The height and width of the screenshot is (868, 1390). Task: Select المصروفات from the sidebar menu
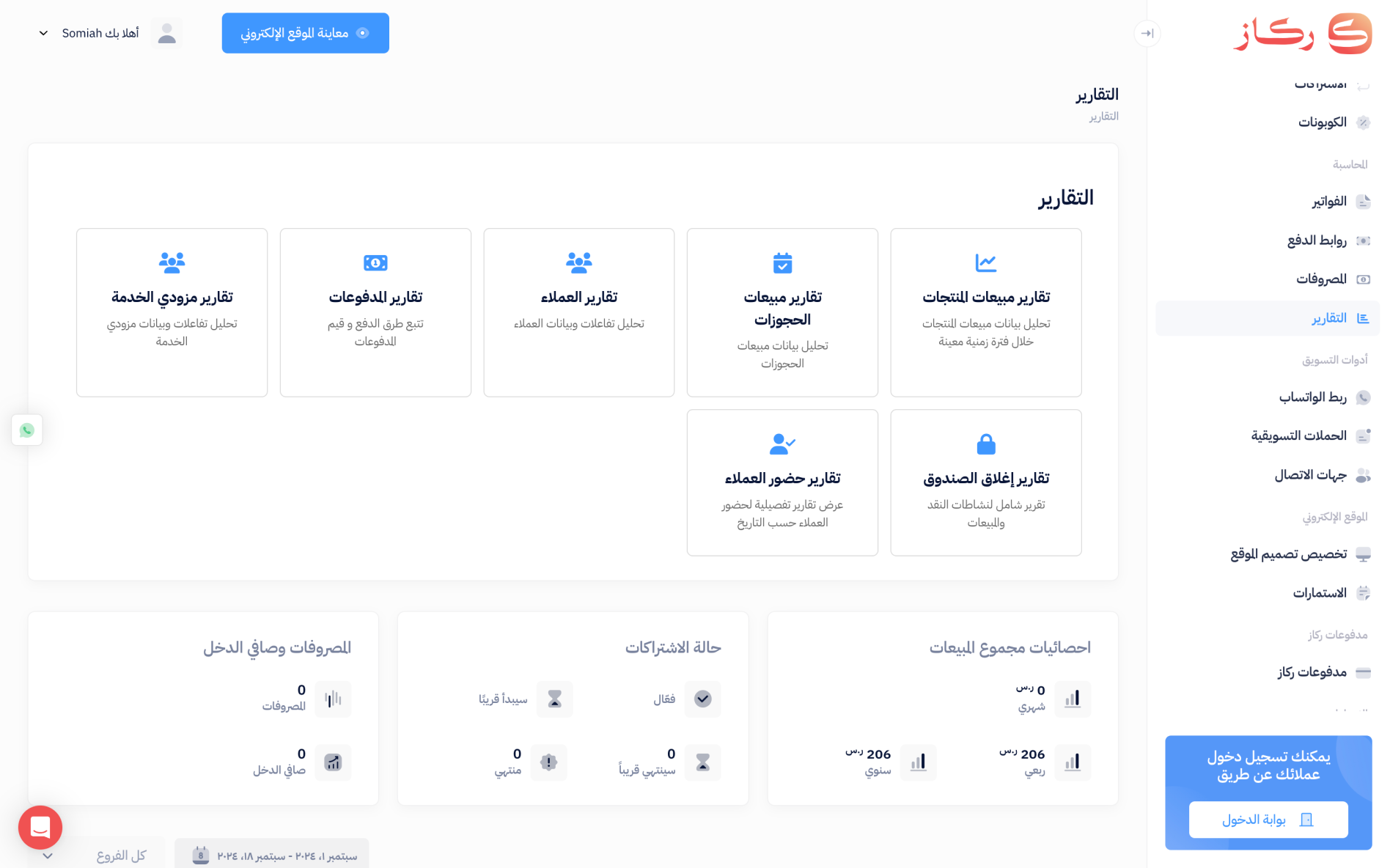coord(1321,279)
